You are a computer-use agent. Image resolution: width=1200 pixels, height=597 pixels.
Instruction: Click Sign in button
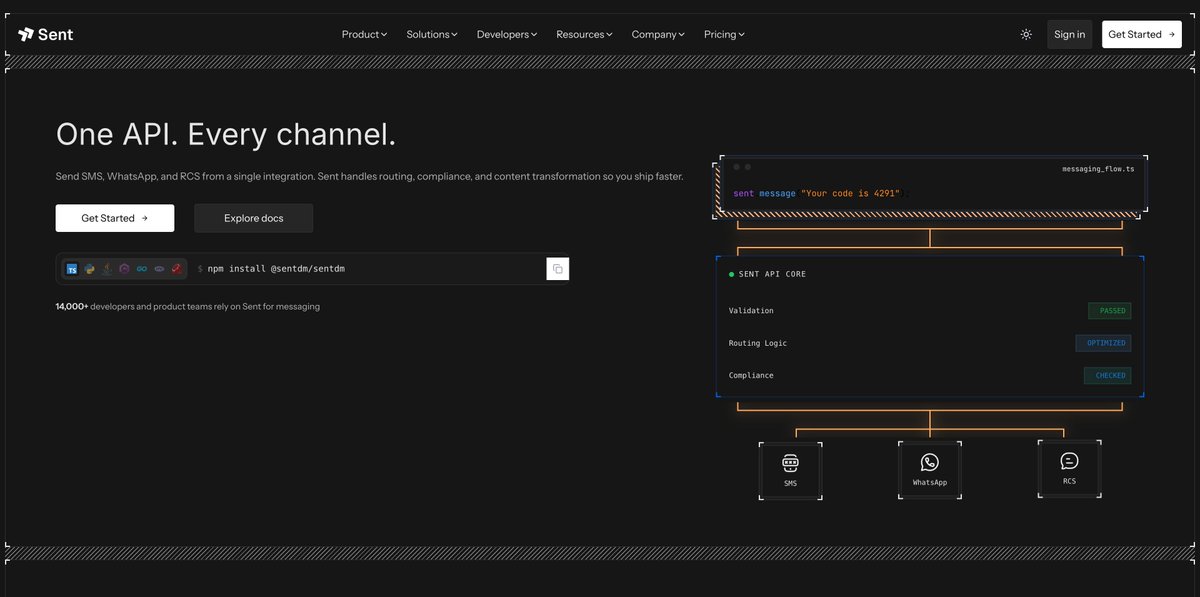tap(1069, 34)
